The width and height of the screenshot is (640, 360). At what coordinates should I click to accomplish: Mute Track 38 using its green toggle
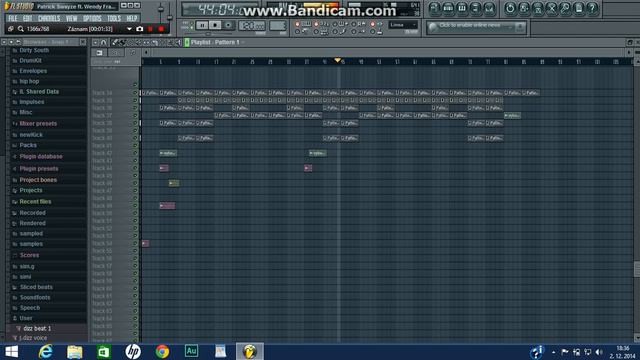coord(135,123)
